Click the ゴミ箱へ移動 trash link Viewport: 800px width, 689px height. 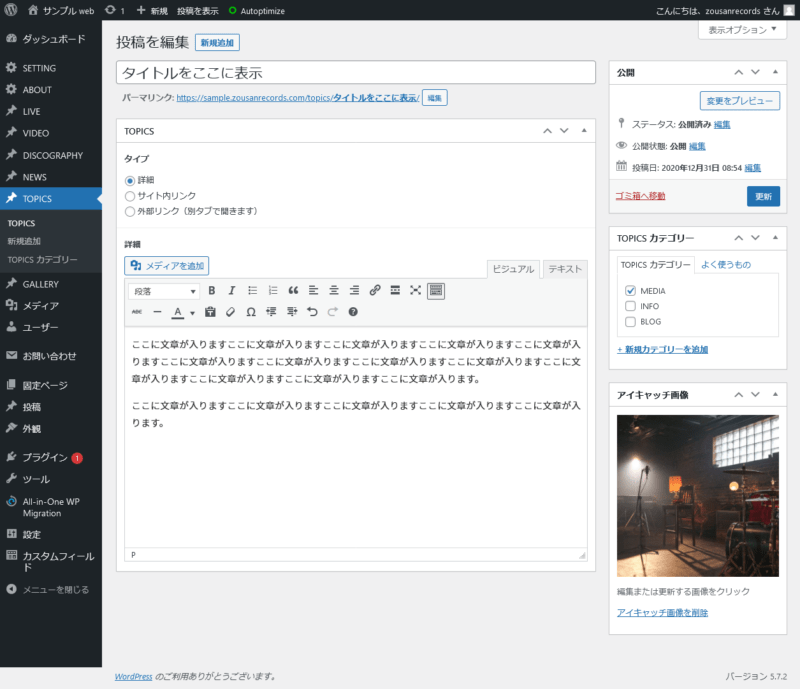[641, 196]
